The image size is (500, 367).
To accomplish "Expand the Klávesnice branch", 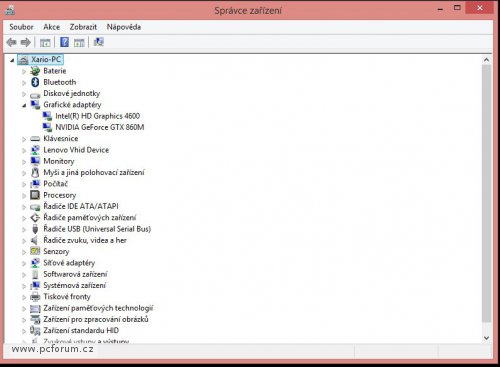I will click(x=24, y=139).
